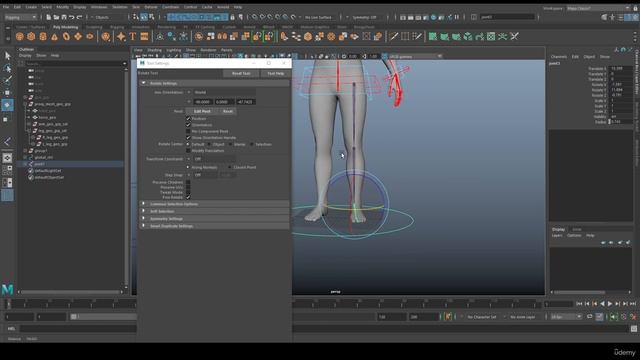Image resolution: width=640 pixels, height=360 pixels.
Task: Open the Axis Orientation World dropdown
Action: tap(224, 92)
